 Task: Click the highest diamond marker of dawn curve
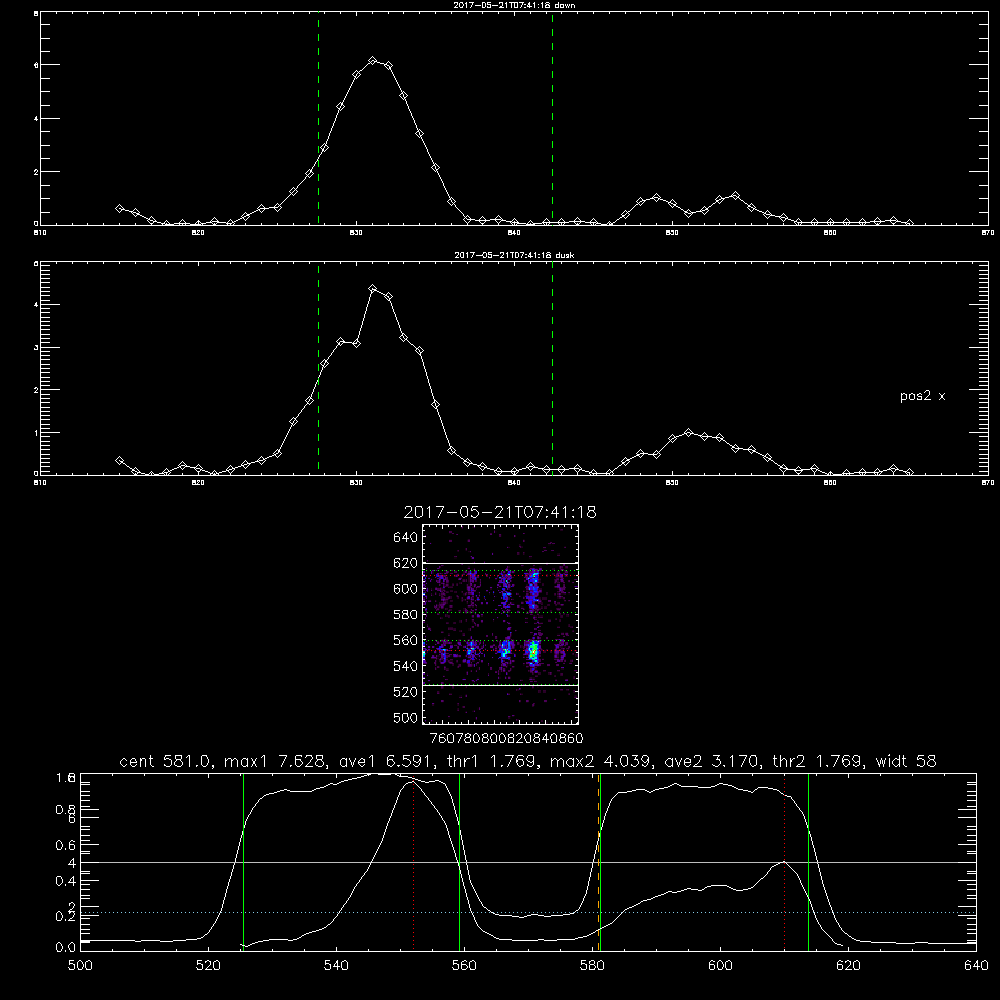[x=373, y=60]
